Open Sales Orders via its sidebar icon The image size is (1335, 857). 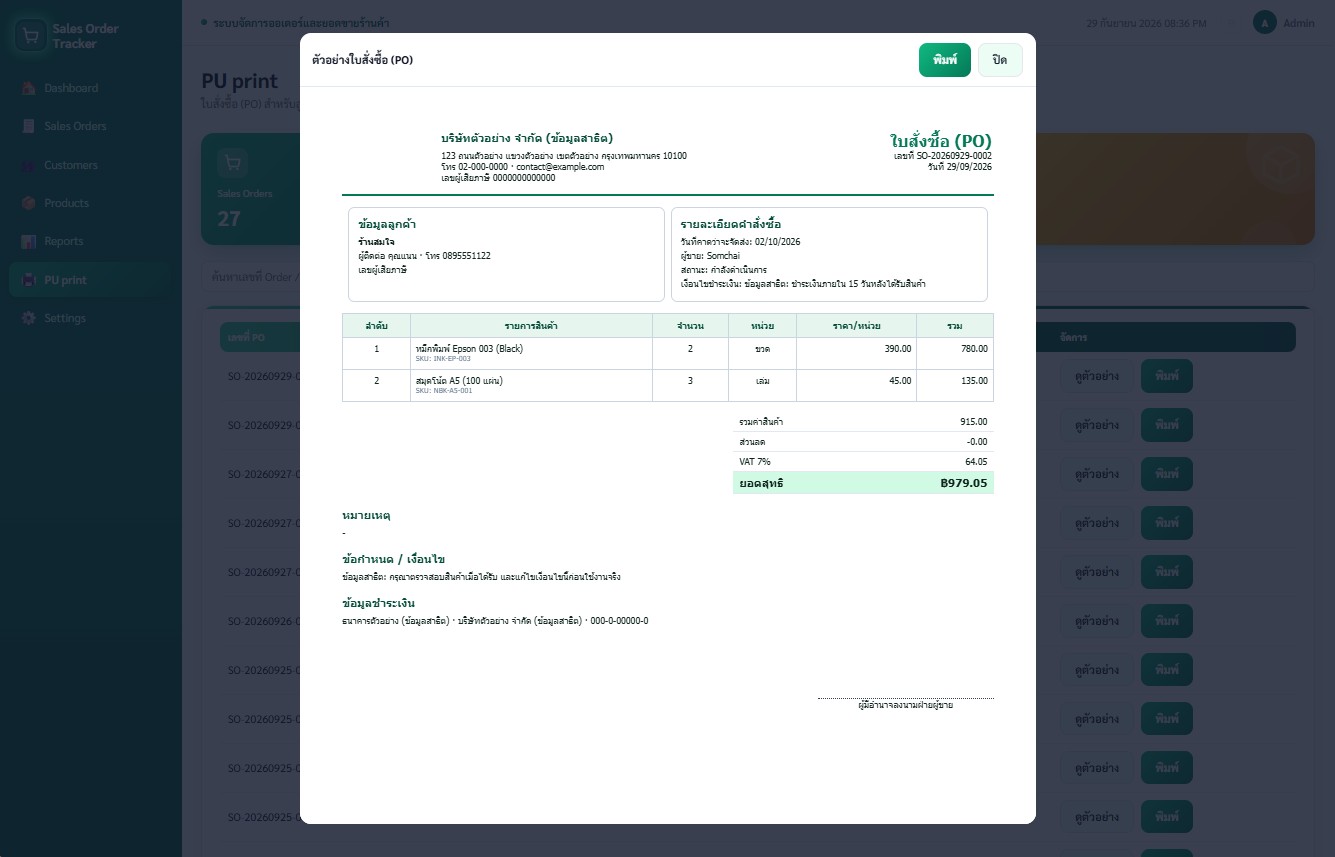[x=28, y=126]
